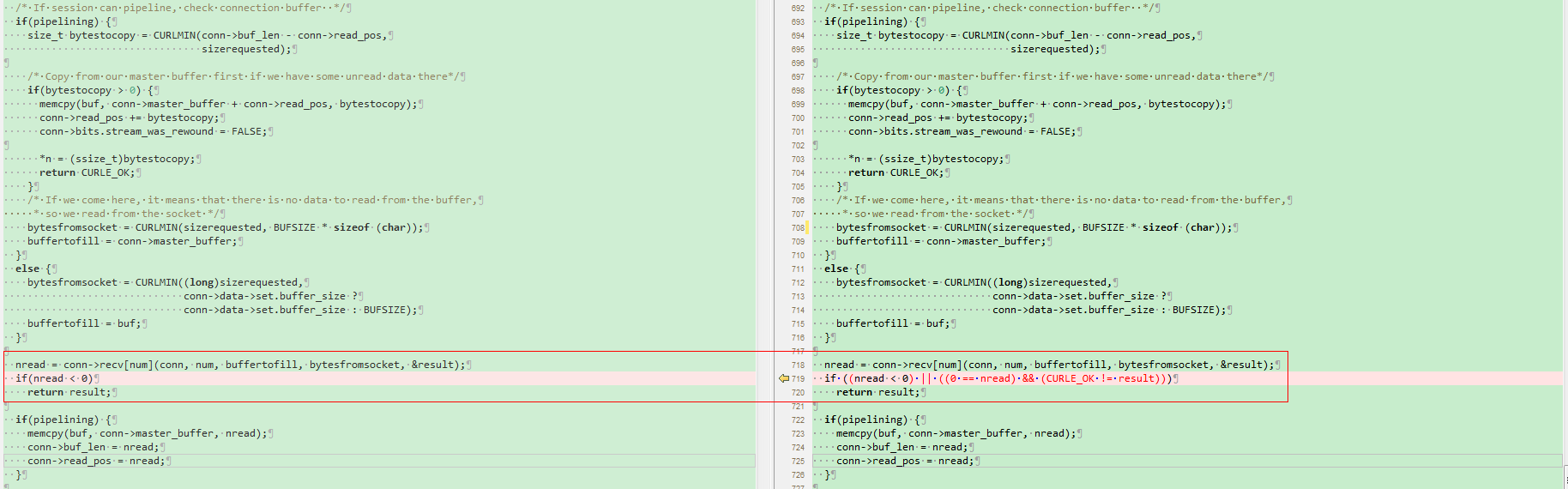Click 'return CURLE_OK;' on line 704 in right pane
The image size is (1568, 489).
pyautogui.click(x=896, y=172)
